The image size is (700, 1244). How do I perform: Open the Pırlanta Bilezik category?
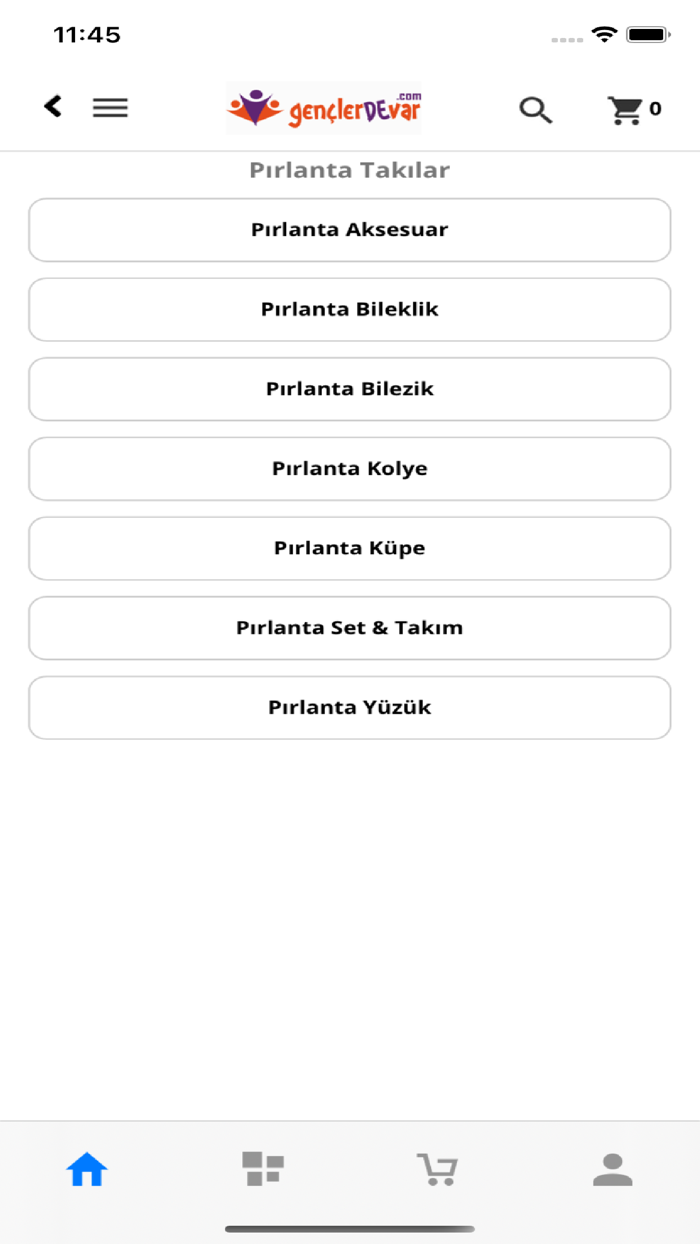click(349, 389)
